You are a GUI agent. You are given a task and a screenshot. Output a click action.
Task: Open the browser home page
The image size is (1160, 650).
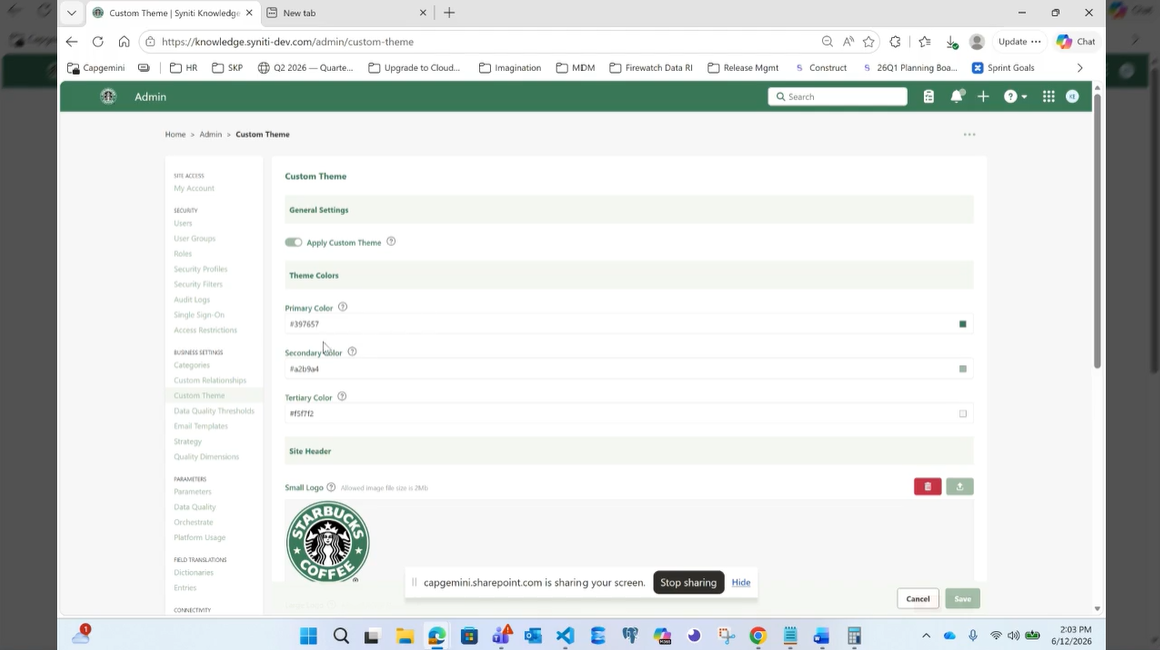point(124,41)
